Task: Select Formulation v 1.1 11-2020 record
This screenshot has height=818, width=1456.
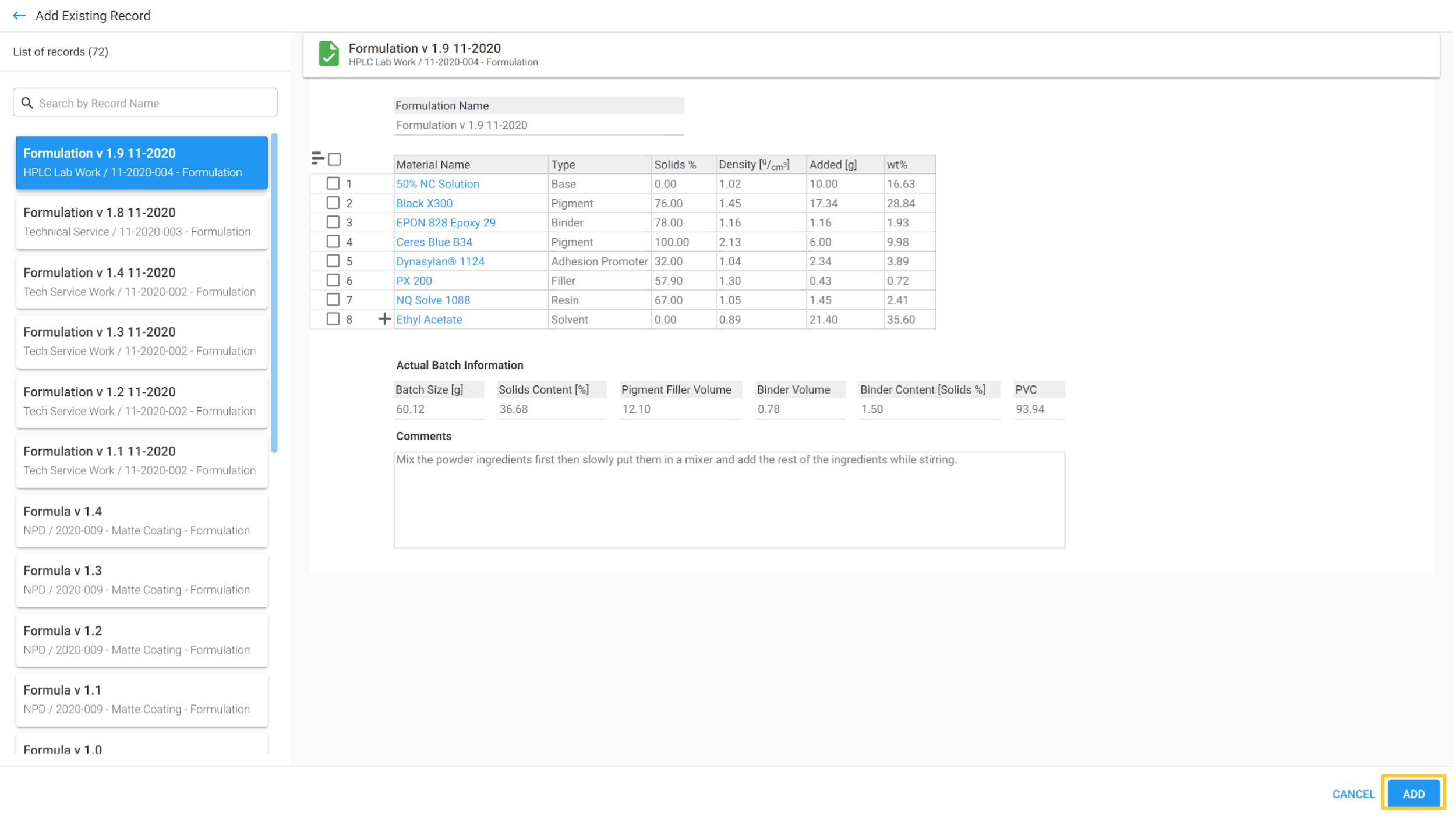Action: 142,461
